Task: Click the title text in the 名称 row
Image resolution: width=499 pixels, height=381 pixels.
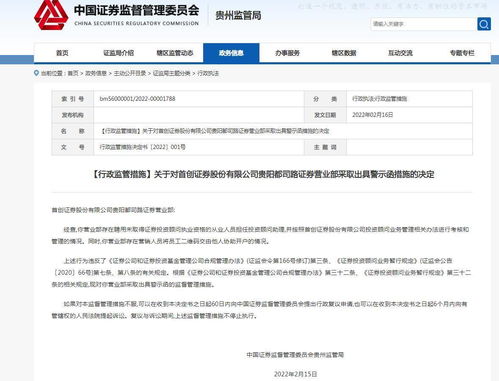Action: tap(215, 131)
